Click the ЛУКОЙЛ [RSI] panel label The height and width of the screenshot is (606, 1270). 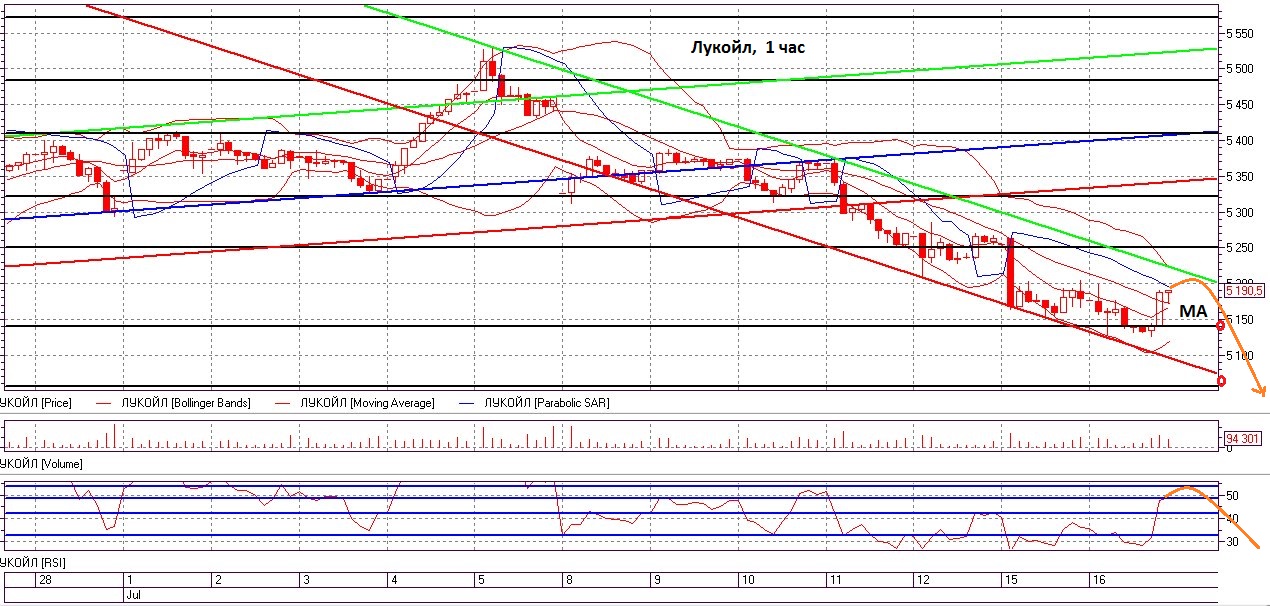tap(34, 565)
